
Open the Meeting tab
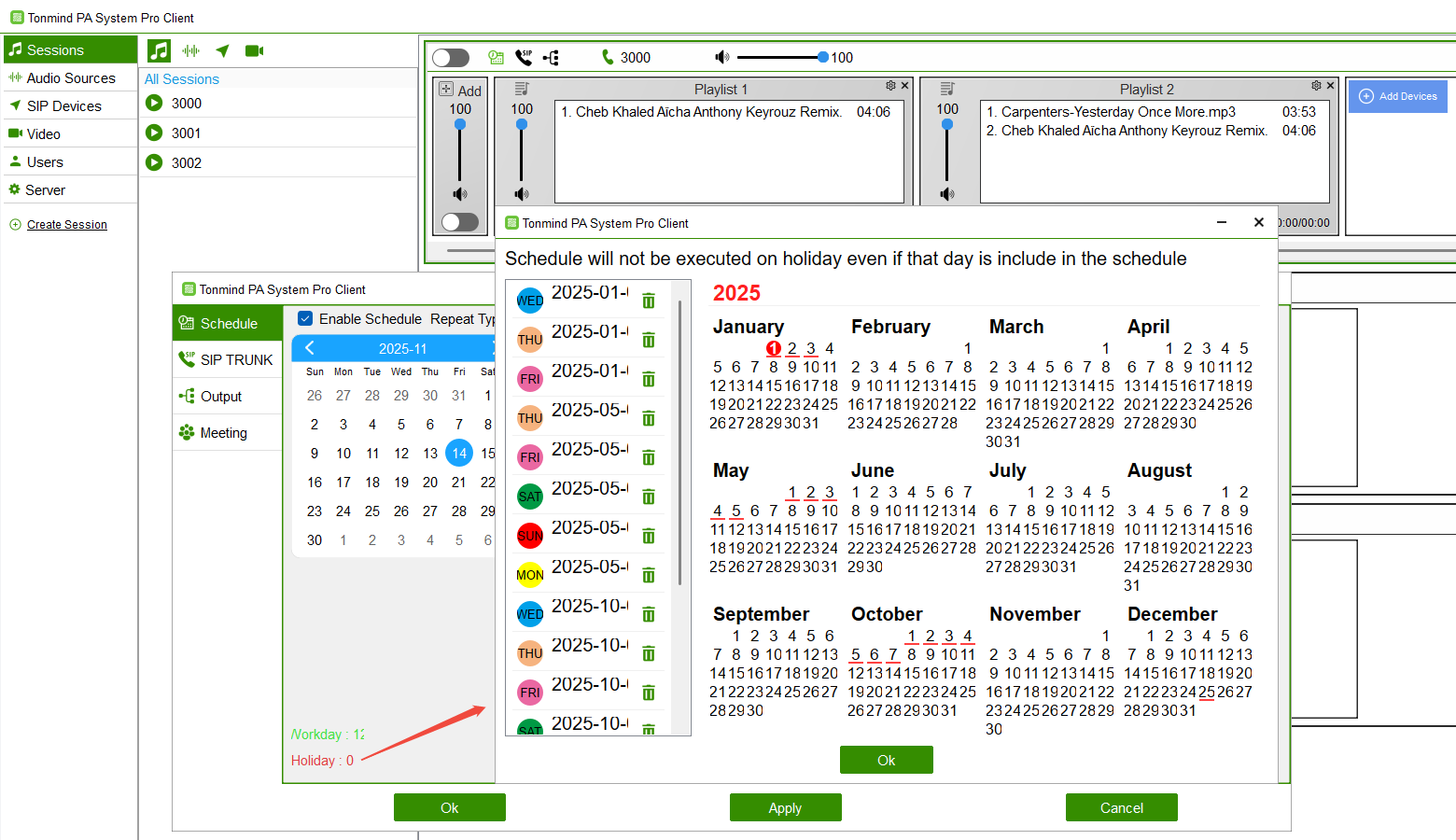[x=223, y=433]
